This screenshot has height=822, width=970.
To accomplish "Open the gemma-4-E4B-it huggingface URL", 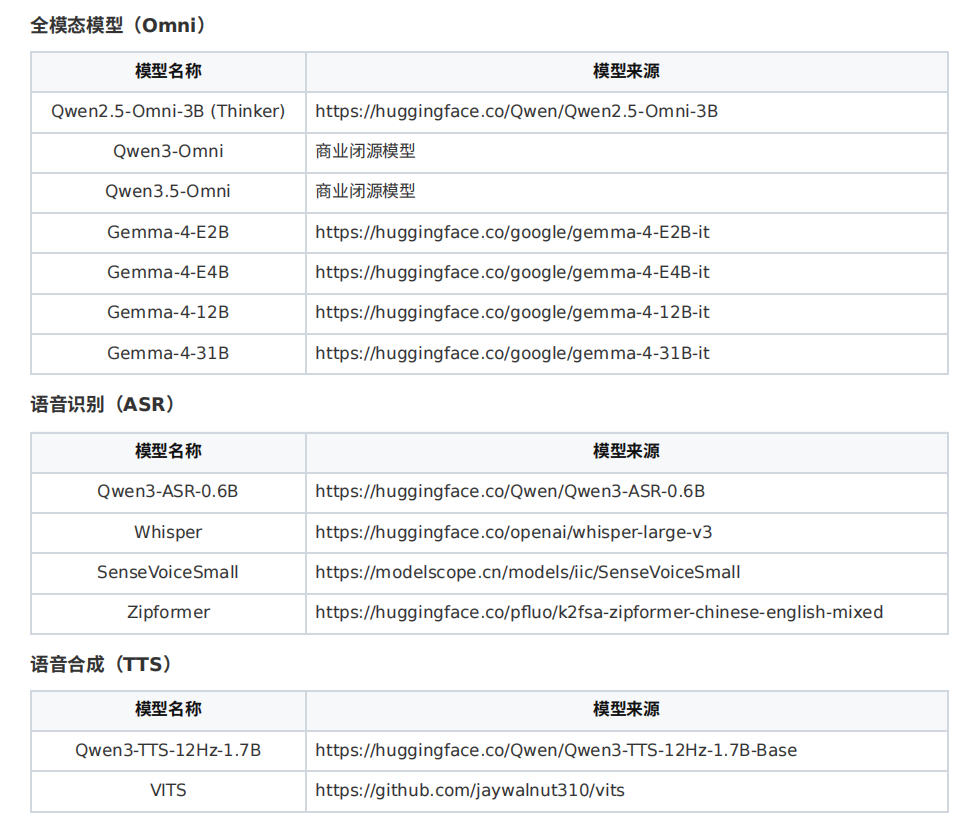I will click(512, 273).
